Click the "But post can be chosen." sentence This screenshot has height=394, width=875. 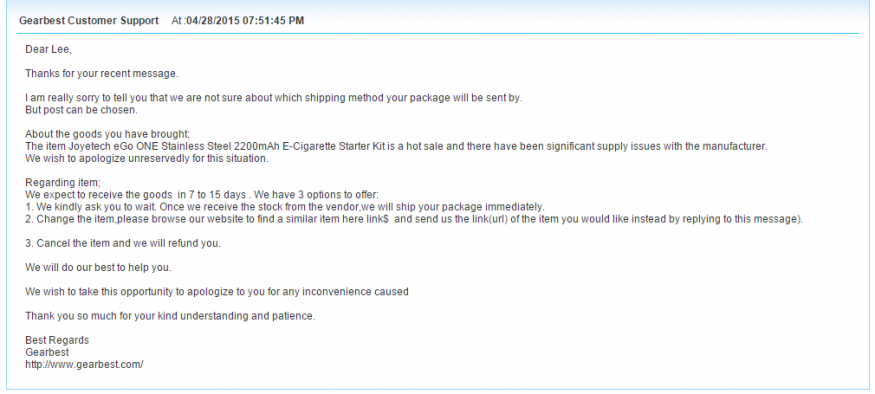coord(81,110)
